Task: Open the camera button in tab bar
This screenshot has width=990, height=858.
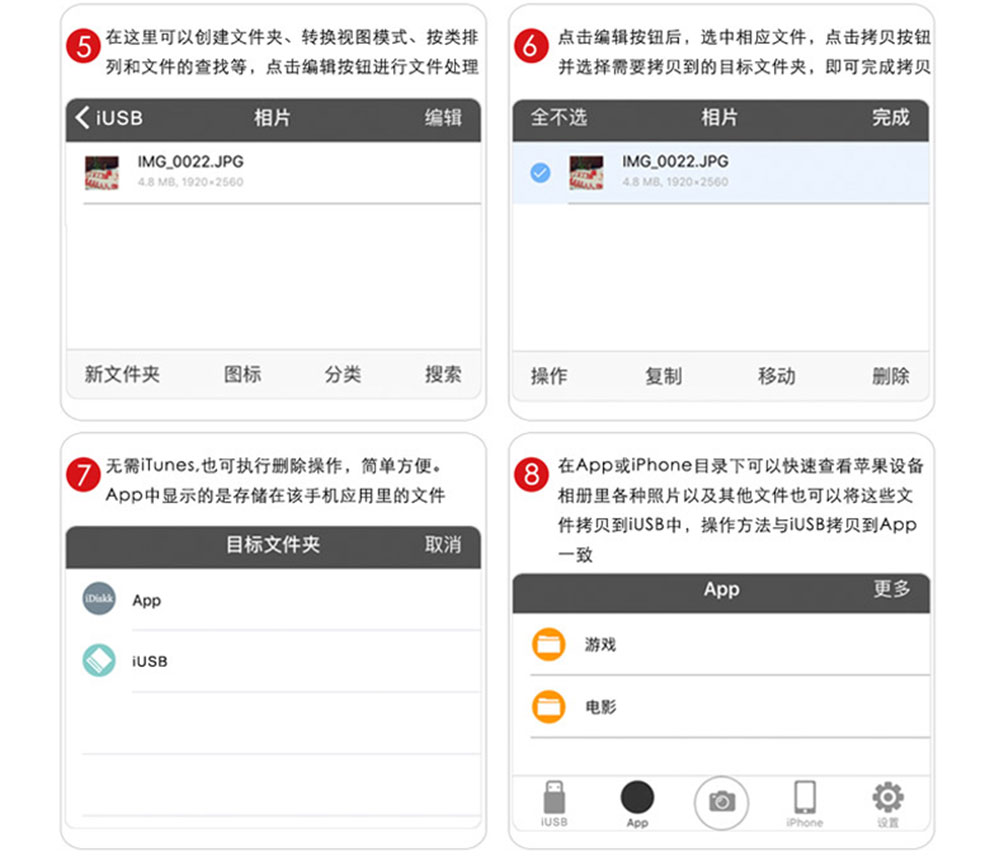Action: 721,802
